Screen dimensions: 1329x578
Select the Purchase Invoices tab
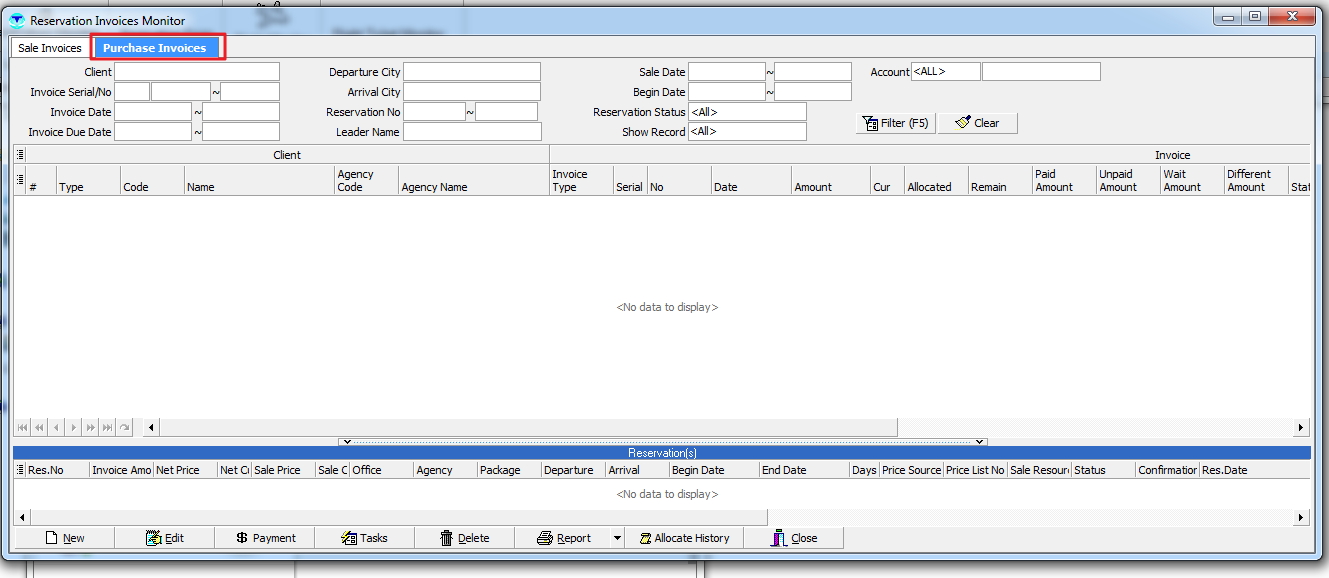[155, 48]
